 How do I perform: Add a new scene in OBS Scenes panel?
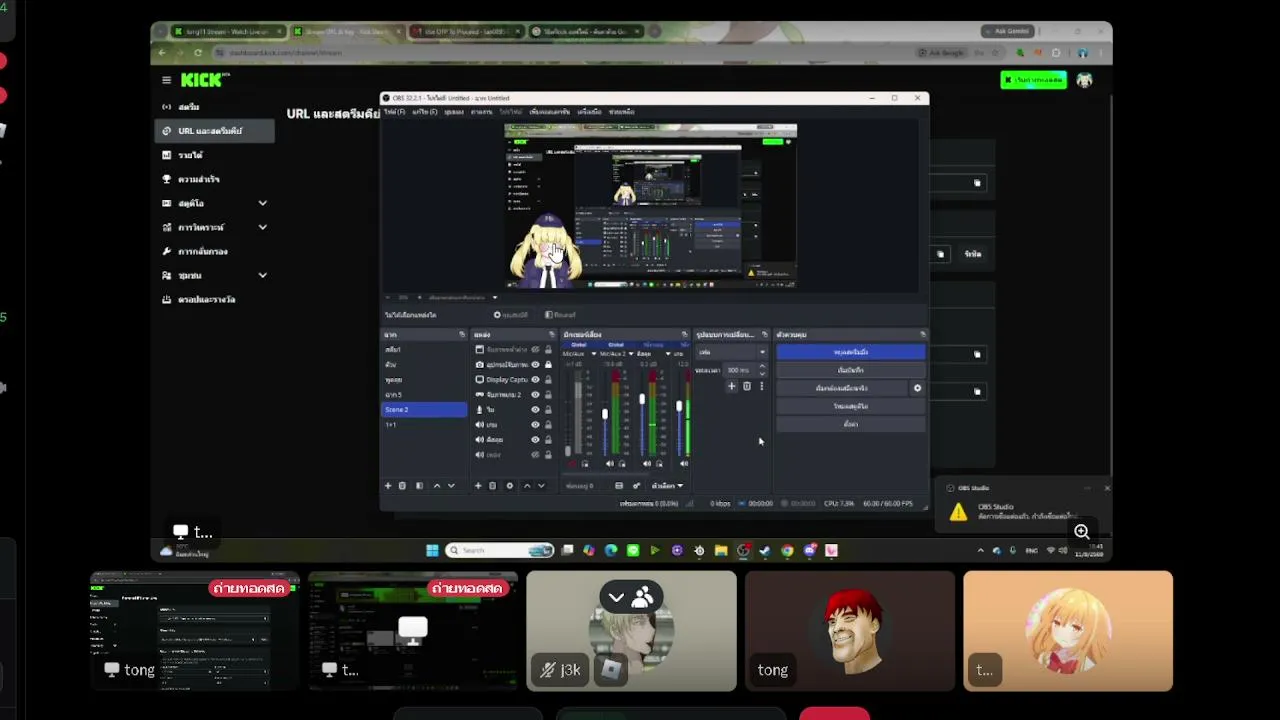point(388,486)
